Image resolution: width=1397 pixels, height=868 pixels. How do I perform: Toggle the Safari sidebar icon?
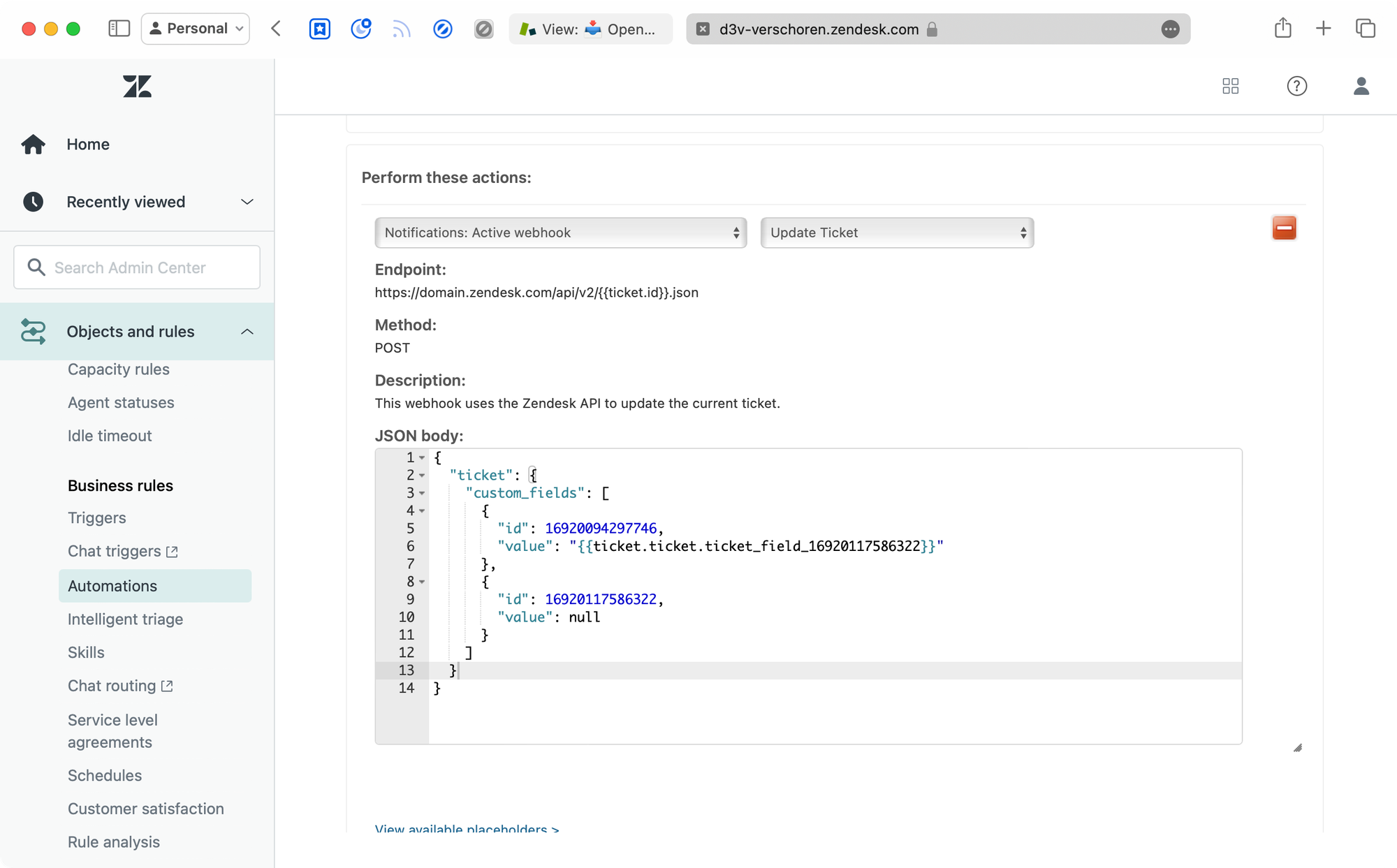tap(119, 29)
